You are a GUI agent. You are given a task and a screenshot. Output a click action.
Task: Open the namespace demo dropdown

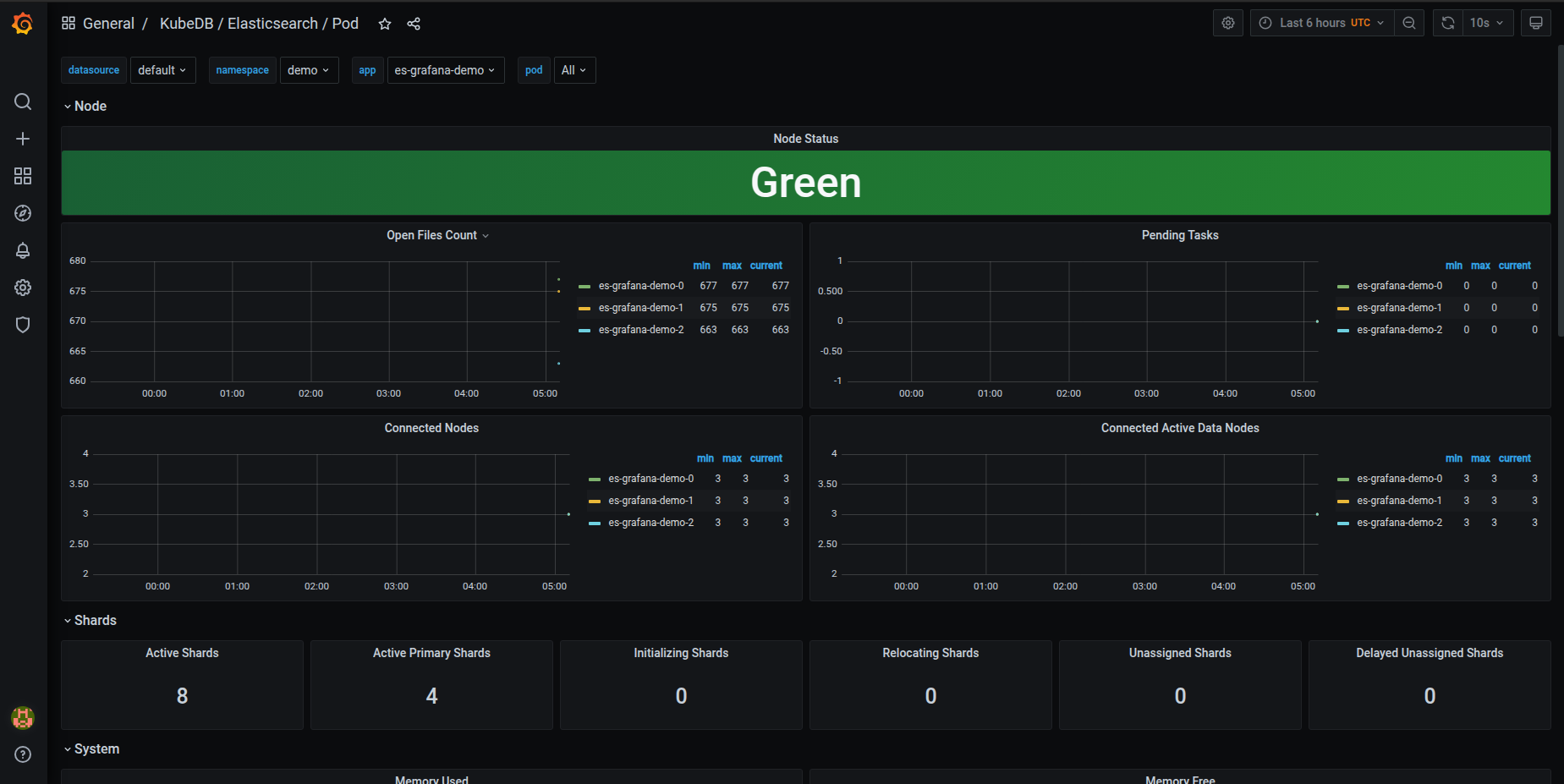tap(309, 70)
